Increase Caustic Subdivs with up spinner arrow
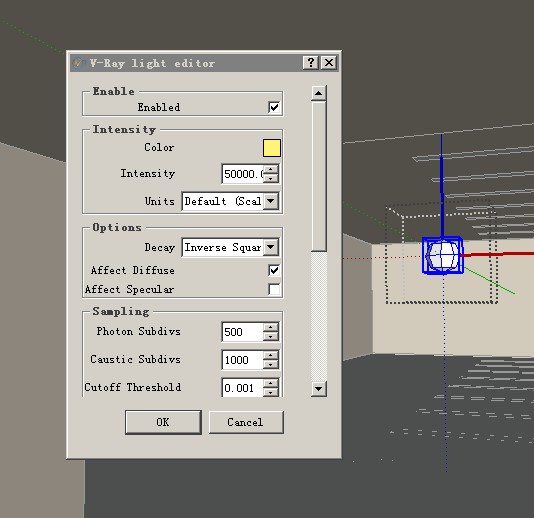The height and width of the screenshot is (518, 534). (x=271, y=355)
